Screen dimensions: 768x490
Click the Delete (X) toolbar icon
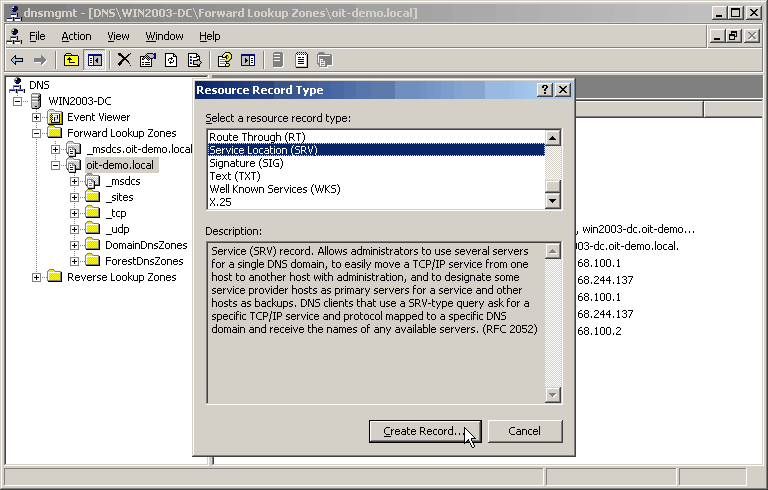point(124,60)
